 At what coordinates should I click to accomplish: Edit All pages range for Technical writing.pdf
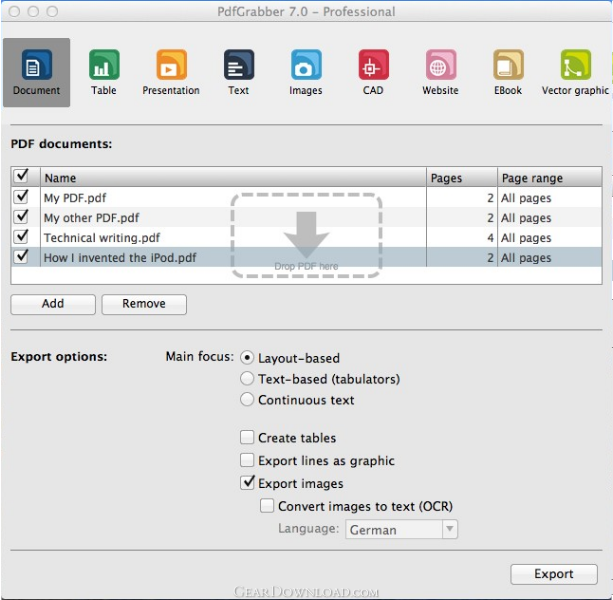click(x=526, y=238)
